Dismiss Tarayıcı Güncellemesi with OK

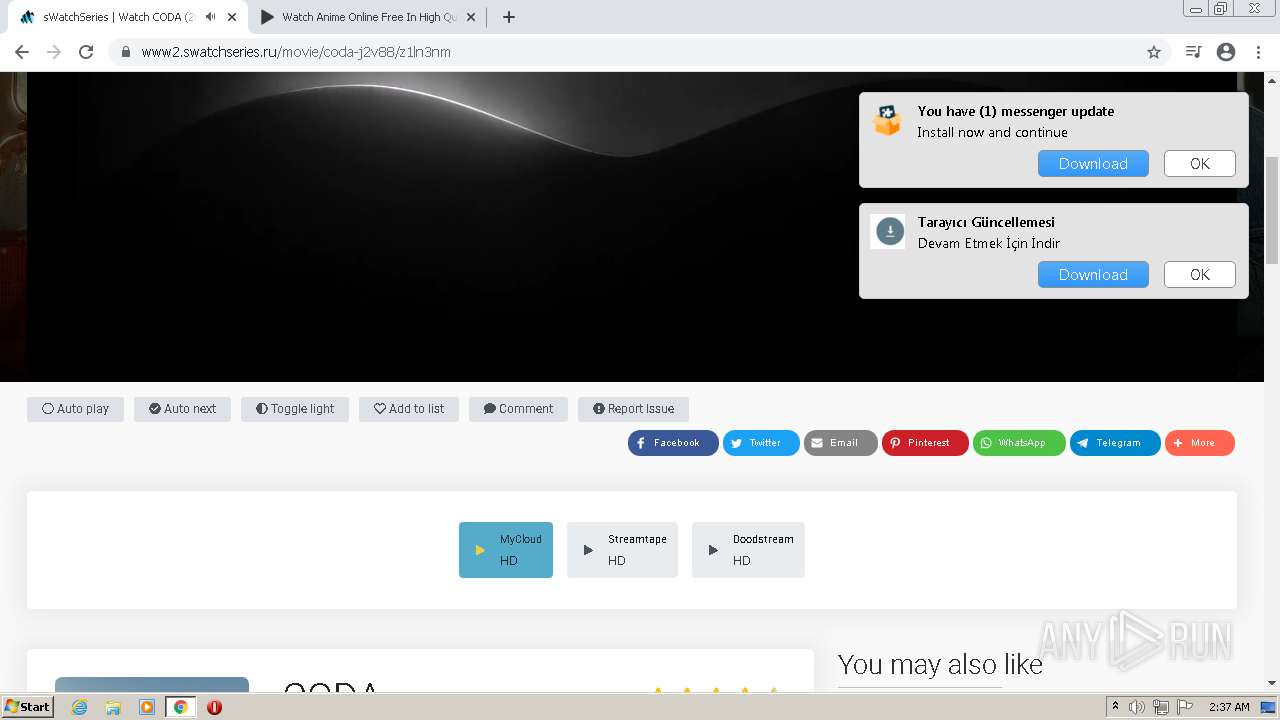(x=1200, y=275)
